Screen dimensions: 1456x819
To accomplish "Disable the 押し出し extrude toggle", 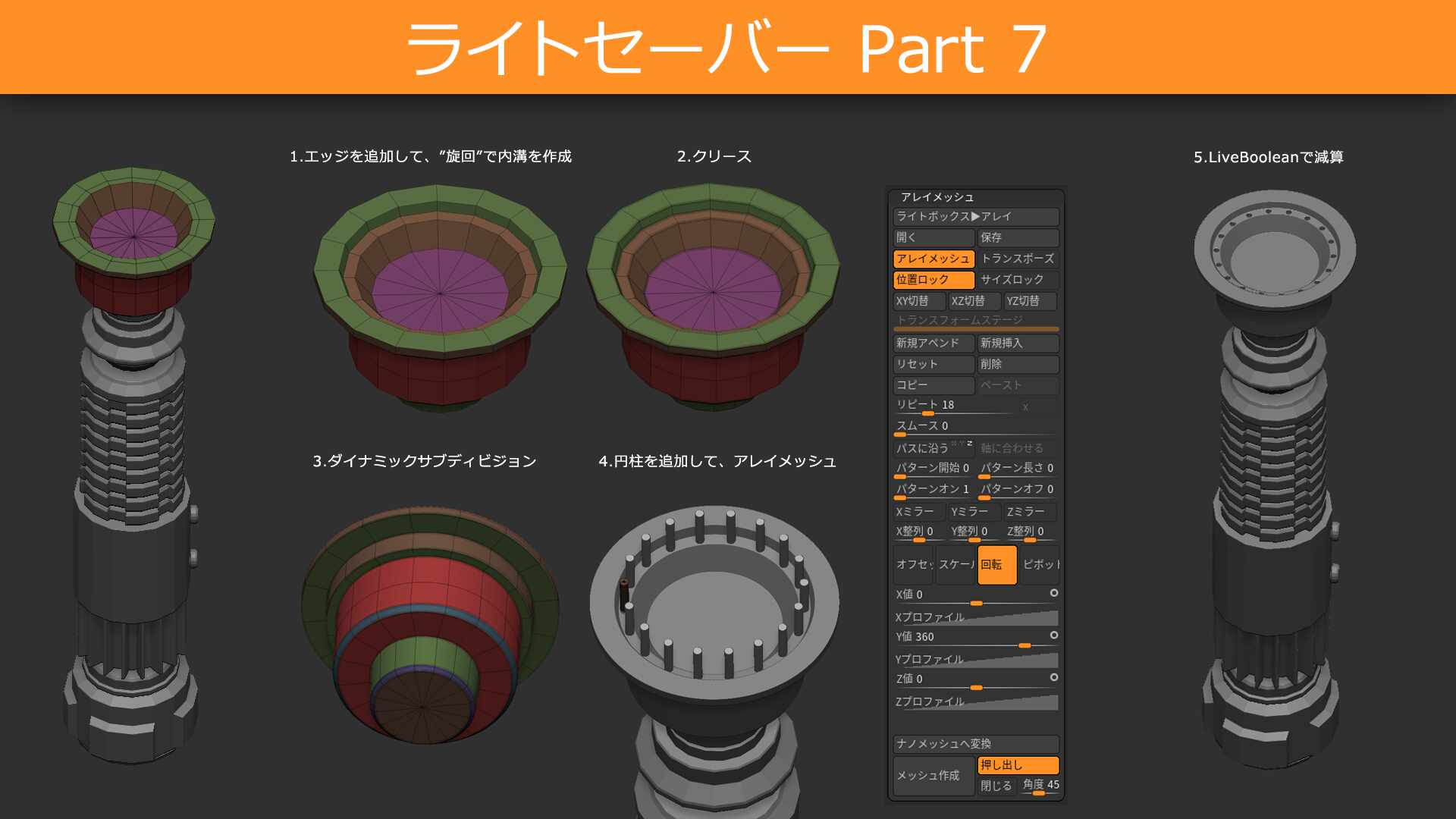I will (1018, 765).
